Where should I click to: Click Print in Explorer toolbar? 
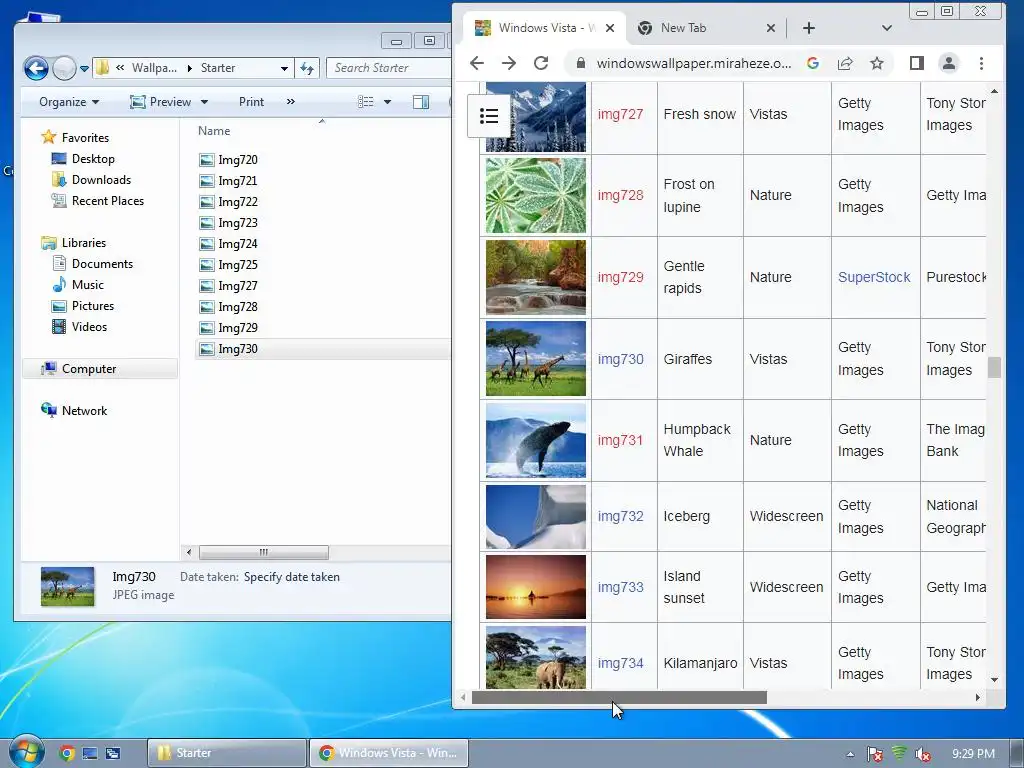[251, 102]
